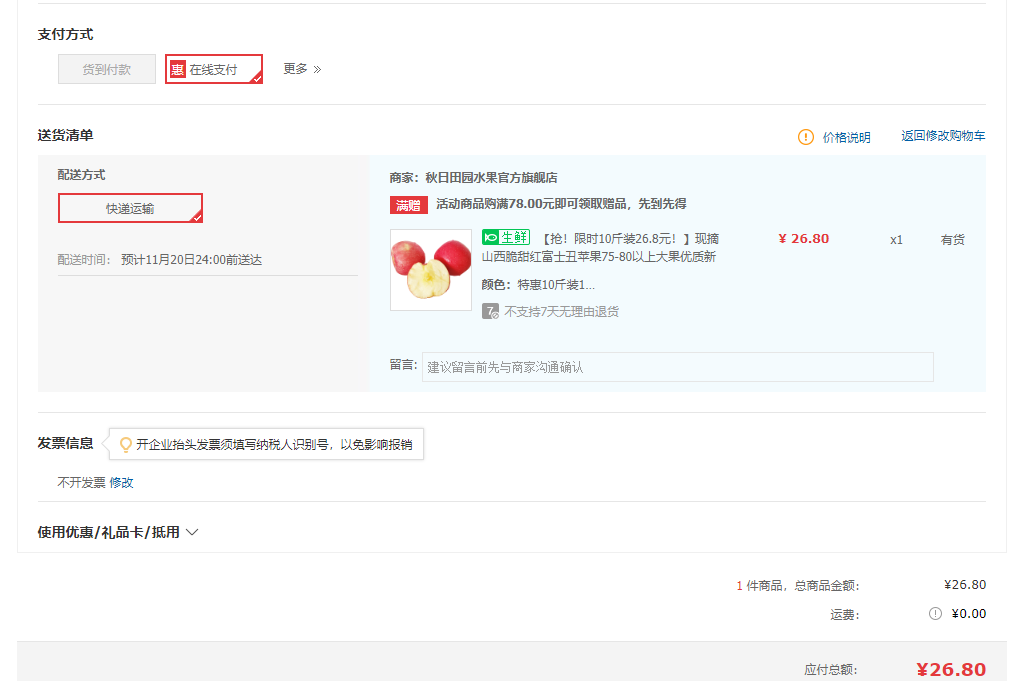Viewport: 1027px width, 681px height.
Task: Click the 运费 ¥0.00 value
Action: click(969, 614)
